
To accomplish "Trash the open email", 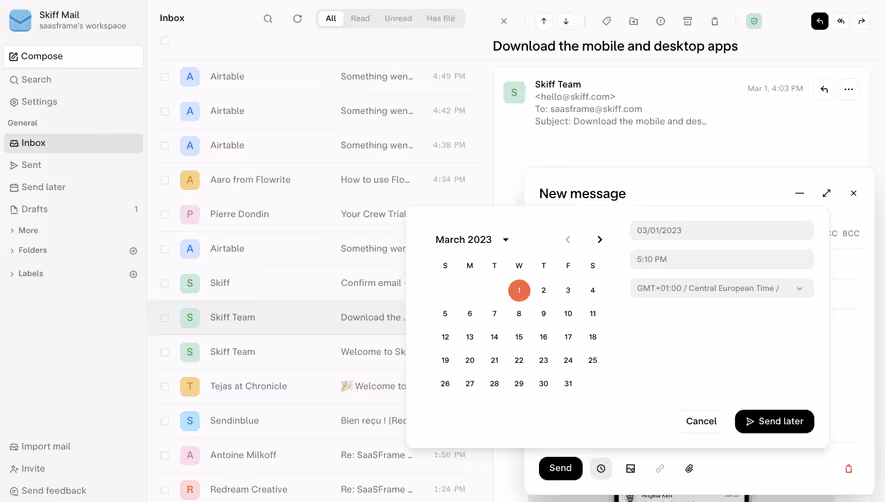I will (x=715, y=21).
